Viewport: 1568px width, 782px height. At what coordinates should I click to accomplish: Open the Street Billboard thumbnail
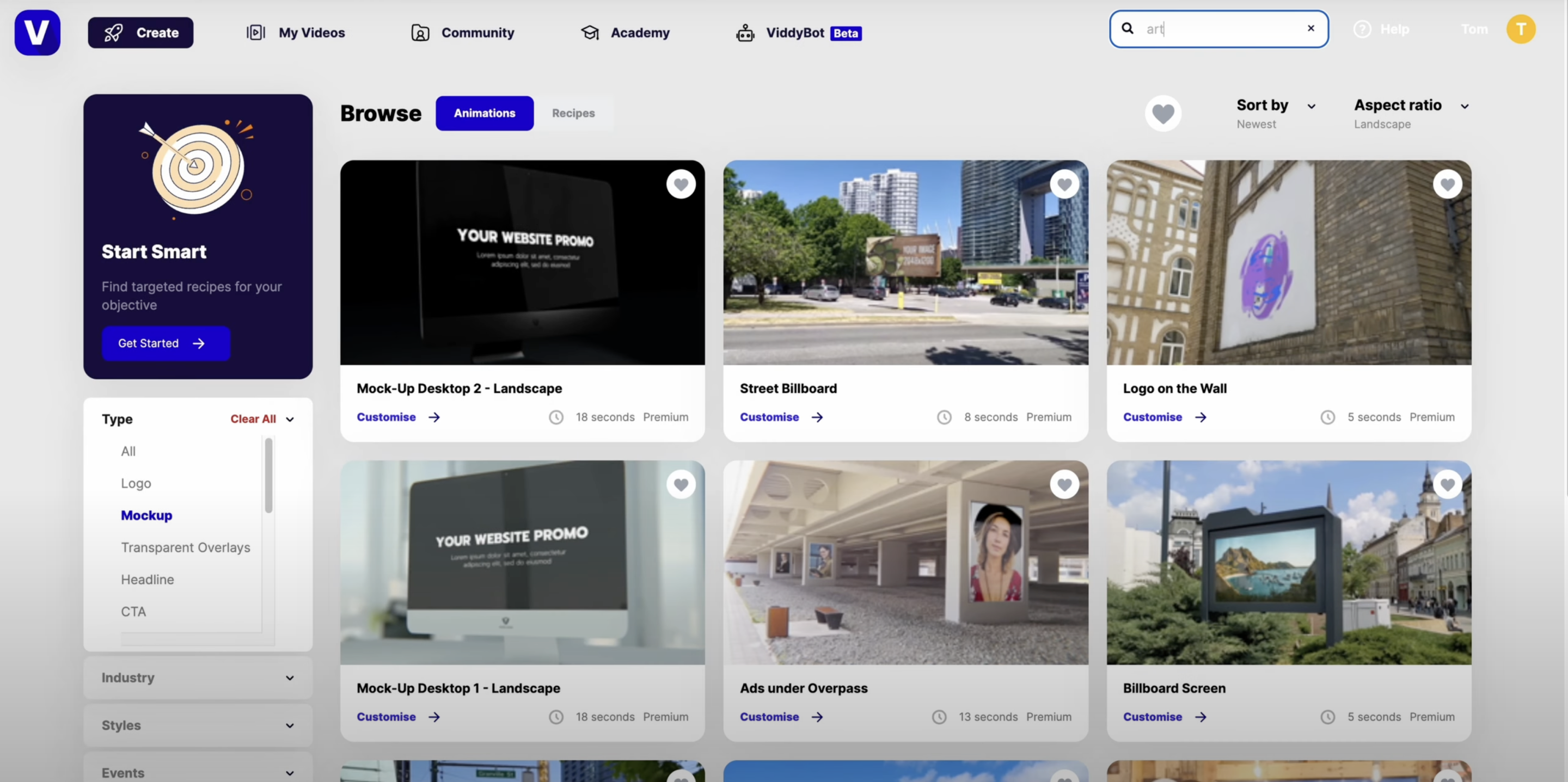[905, 262]
